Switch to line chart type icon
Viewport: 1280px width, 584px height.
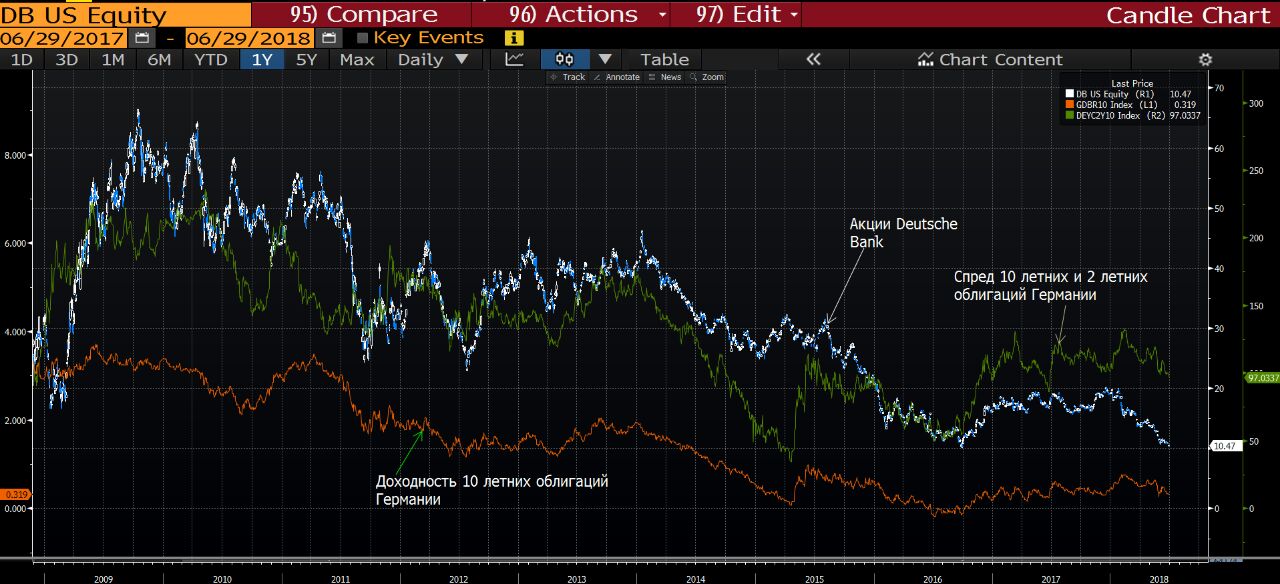coord(515,59)
